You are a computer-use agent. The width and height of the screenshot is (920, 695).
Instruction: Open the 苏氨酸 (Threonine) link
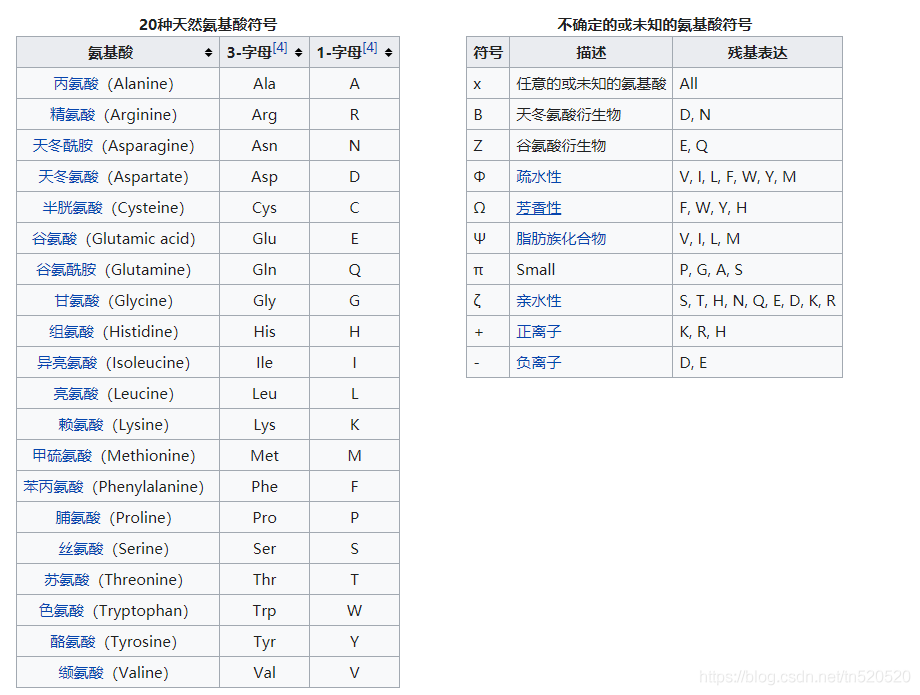point(67,580)
